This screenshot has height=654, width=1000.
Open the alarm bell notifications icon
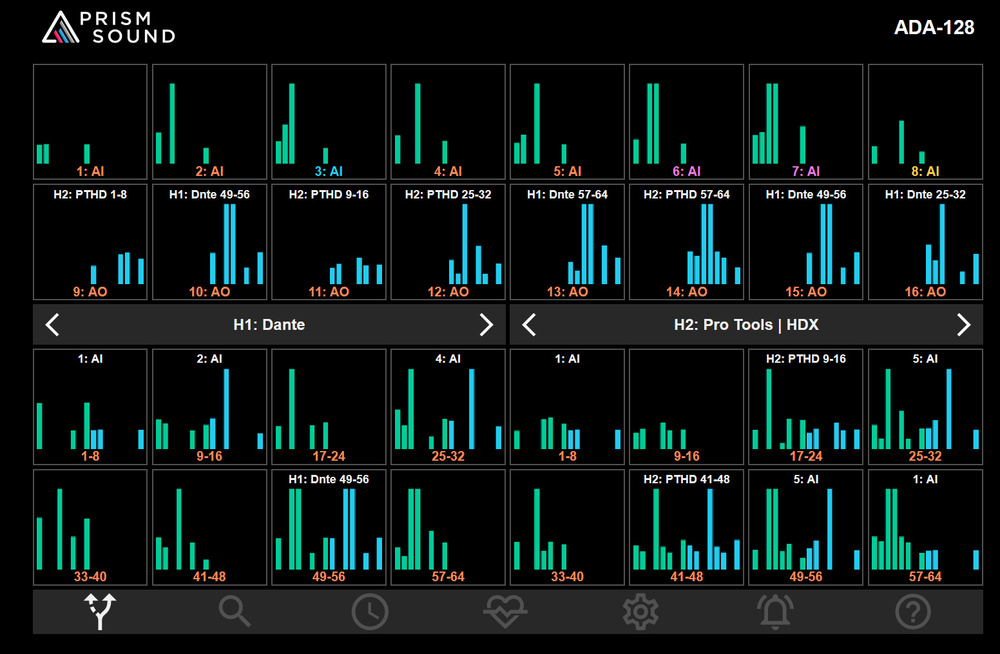[x=776, y=611]
